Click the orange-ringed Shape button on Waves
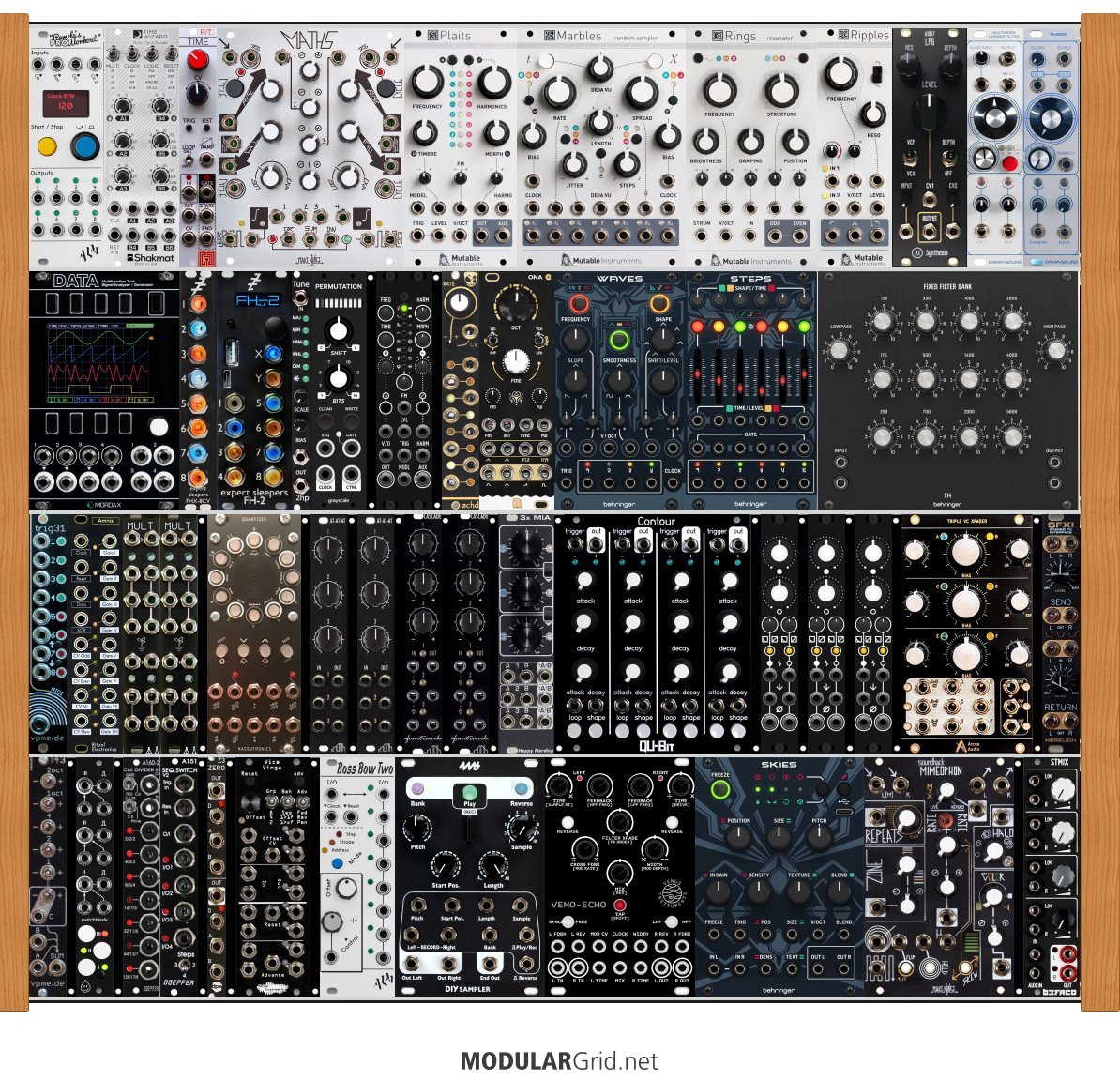 point(660,303)
